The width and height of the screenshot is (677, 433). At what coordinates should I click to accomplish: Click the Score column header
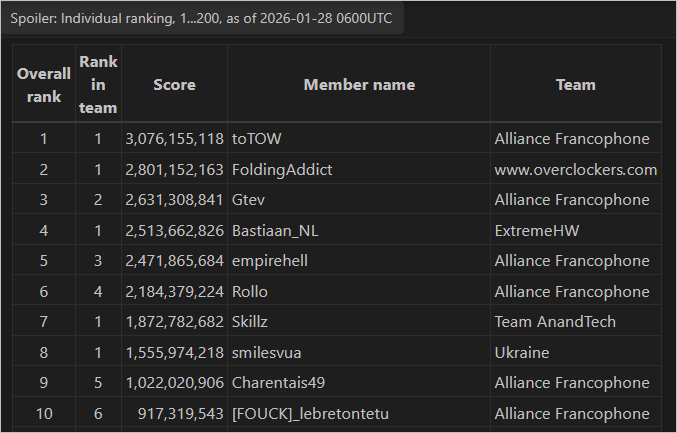point(174,85)
